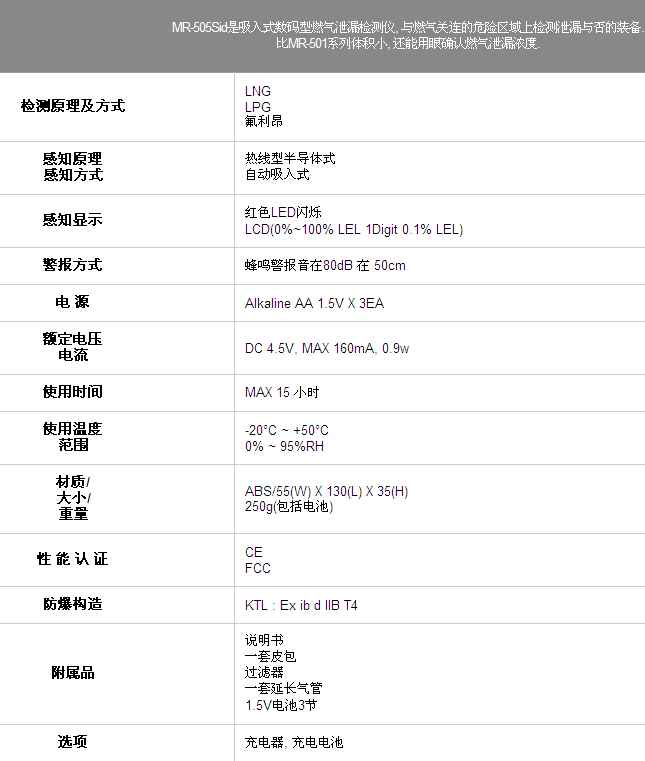Viewport: 645px width, 761px height.
Task: Click the CE certification value
Action: click(x=254, y=552)
